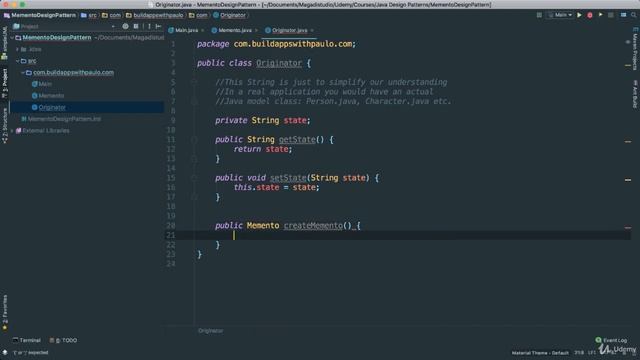Collapse com.buildappswithpaulo.com package node
640x360 pixels.
[23, 73]
